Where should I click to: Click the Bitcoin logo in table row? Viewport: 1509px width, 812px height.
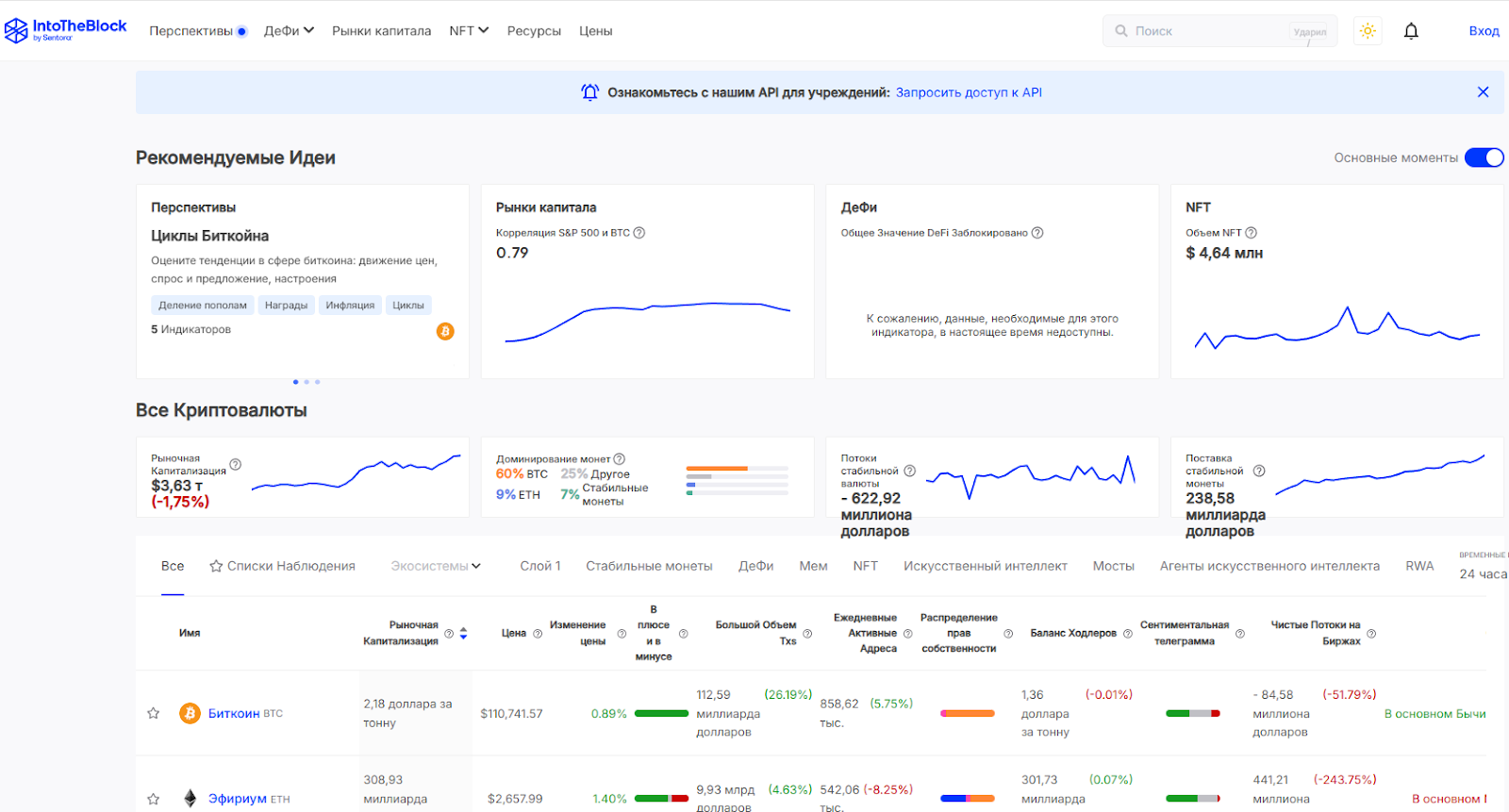(190, 713)
